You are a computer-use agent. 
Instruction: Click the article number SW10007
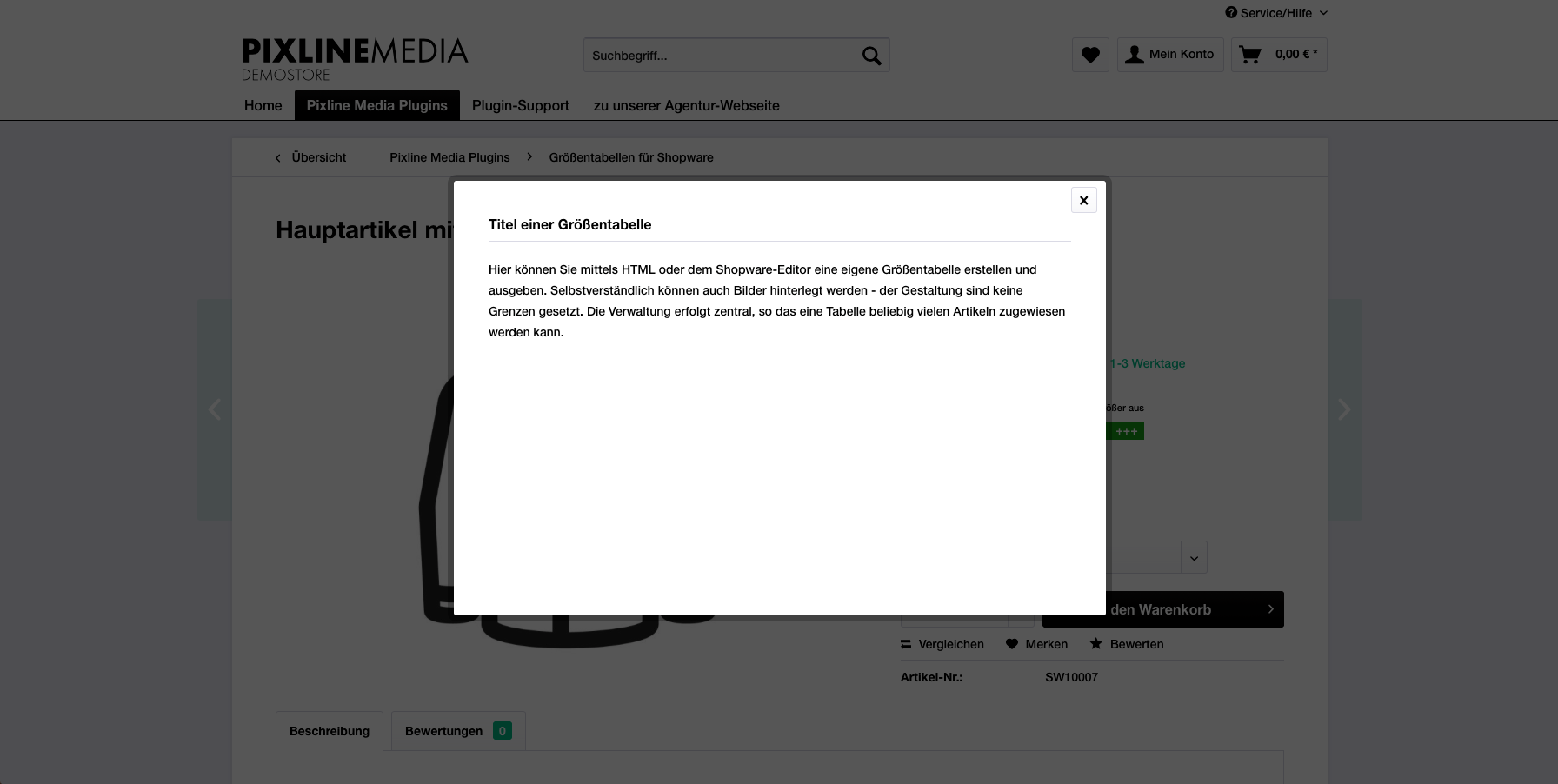[x=1071, y=677]
